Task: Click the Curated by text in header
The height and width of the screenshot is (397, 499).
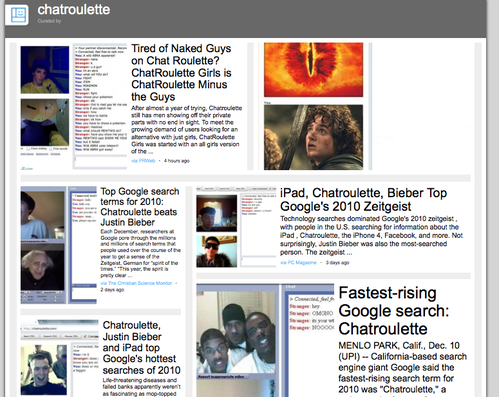Action: pos(49,21)
